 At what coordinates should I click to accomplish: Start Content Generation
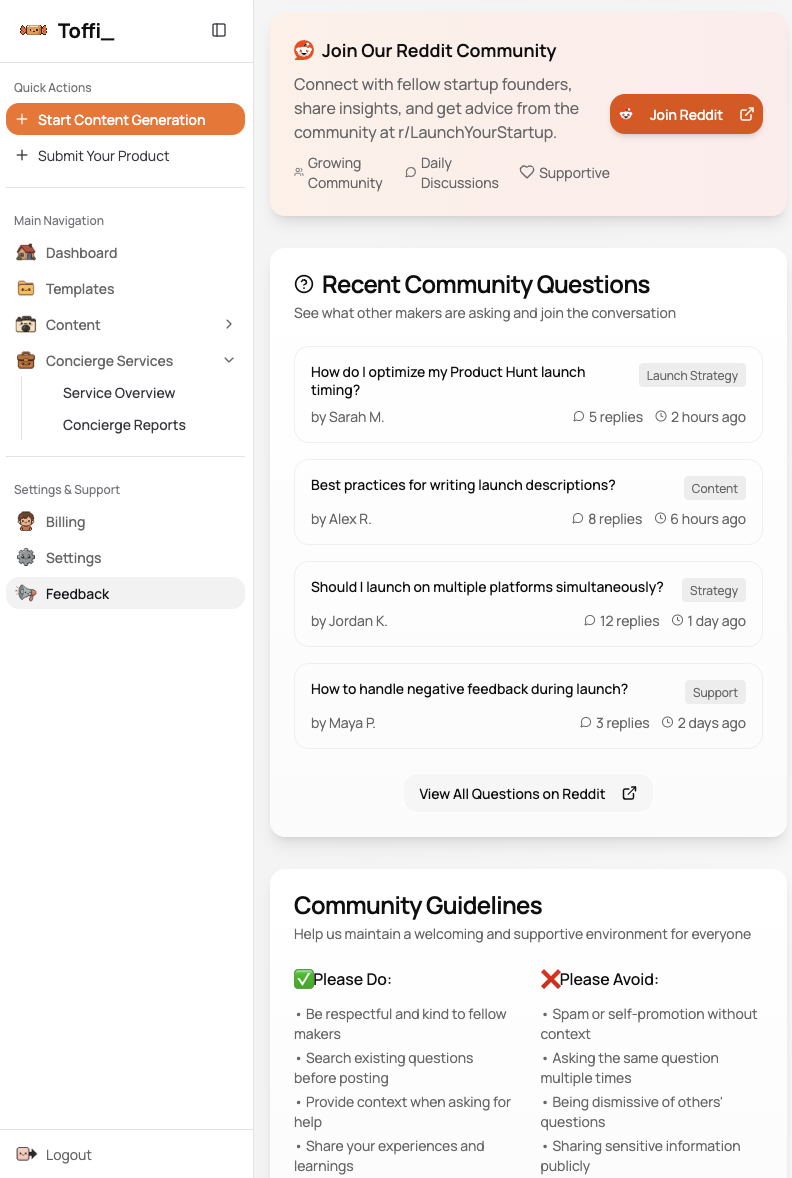click(125, 119)
